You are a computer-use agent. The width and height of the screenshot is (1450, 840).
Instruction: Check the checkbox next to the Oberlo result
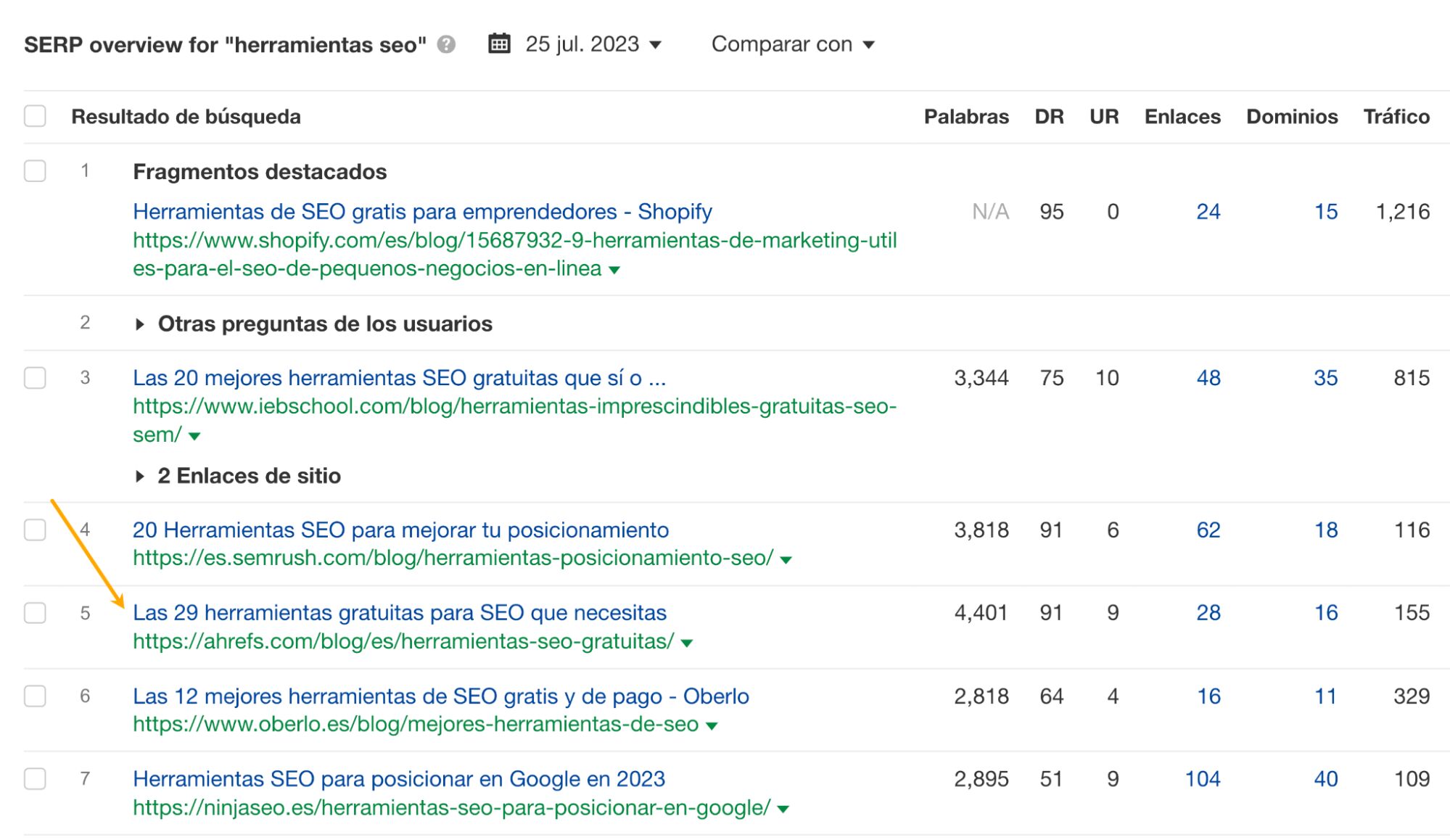35,696
